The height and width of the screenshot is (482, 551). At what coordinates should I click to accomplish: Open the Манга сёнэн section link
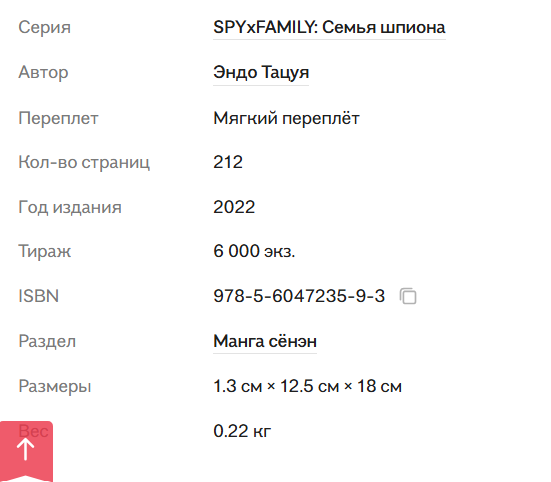[265, 341]
